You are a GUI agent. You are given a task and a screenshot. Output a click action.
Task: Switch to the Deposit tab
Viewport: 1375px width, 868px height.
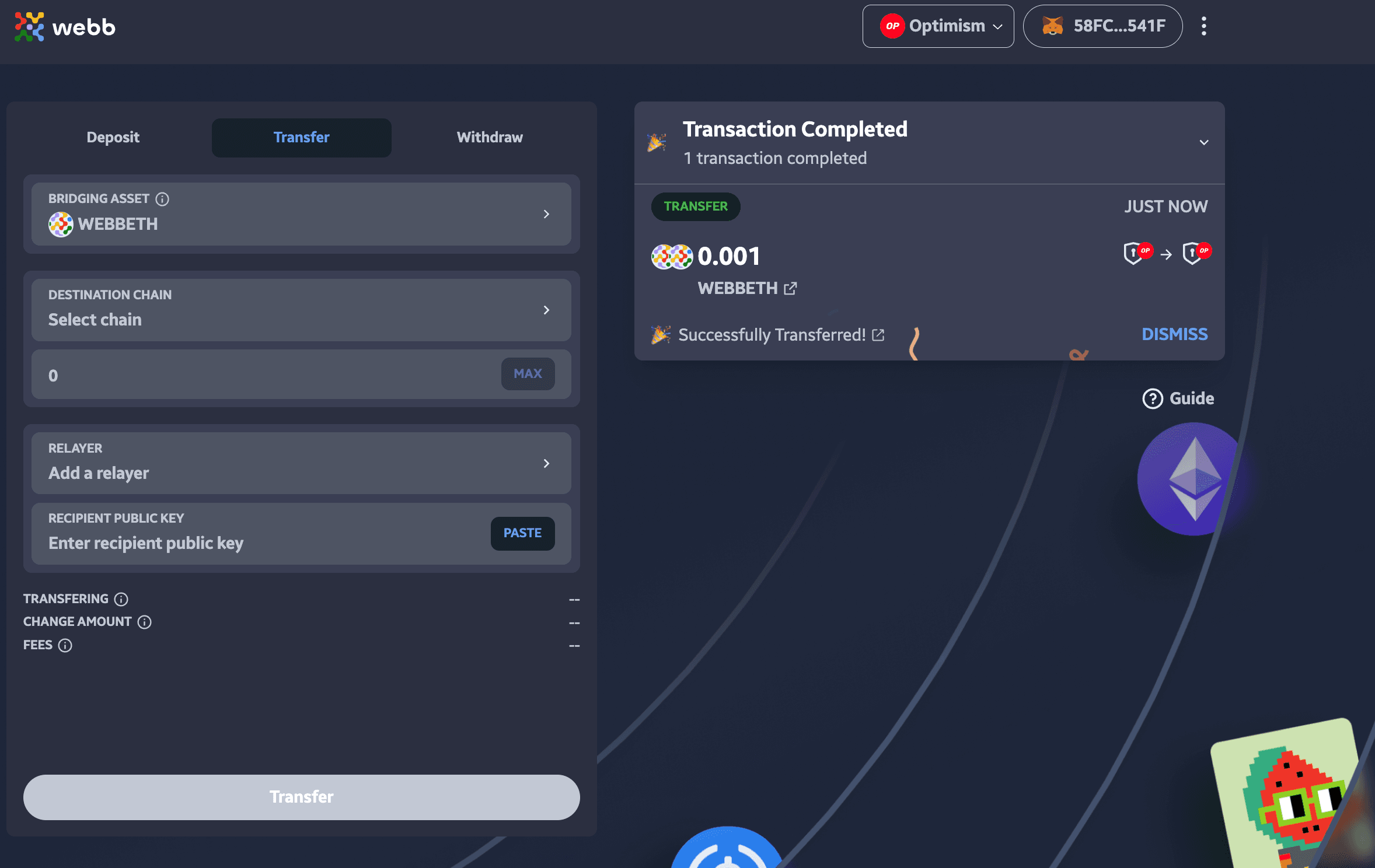[113, 137]
